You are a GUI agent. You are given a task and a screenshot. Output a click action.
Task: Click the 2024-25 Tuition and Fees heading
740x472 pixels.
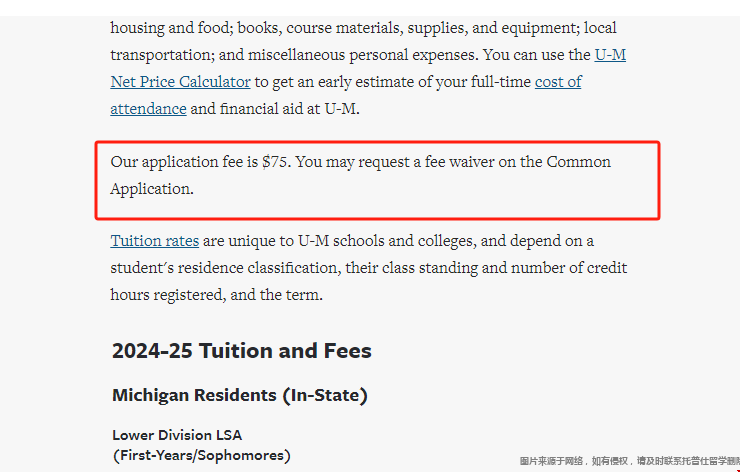242,351
